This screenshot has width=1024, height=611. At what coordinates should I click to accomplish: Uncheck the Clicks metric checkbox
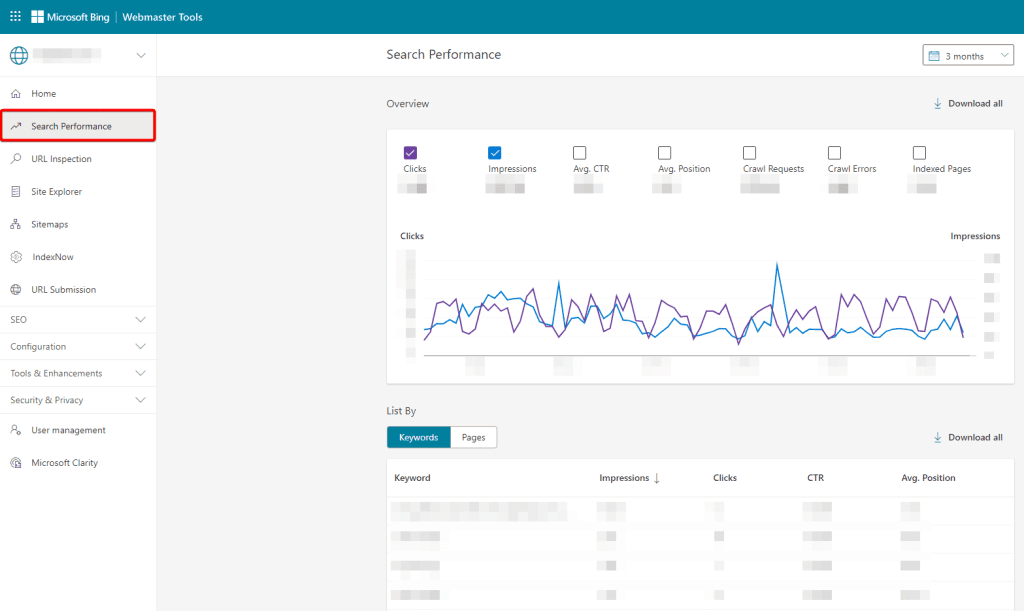pos(410,153)
